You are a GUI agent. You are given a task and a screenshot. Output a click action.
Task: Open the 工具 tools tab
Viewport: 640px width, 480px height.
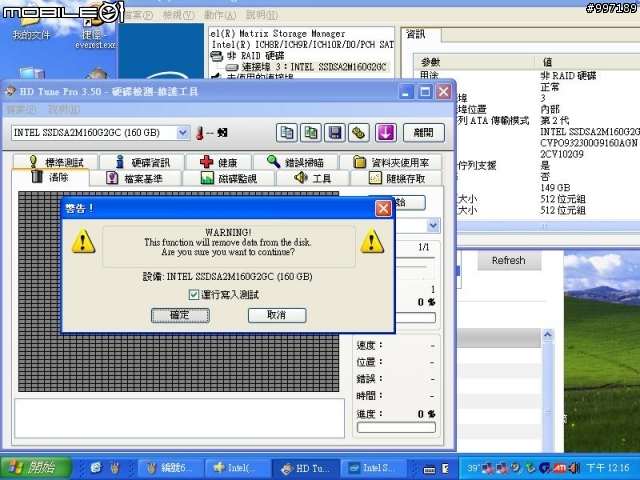pyautogui.click(x=313, y=178)
